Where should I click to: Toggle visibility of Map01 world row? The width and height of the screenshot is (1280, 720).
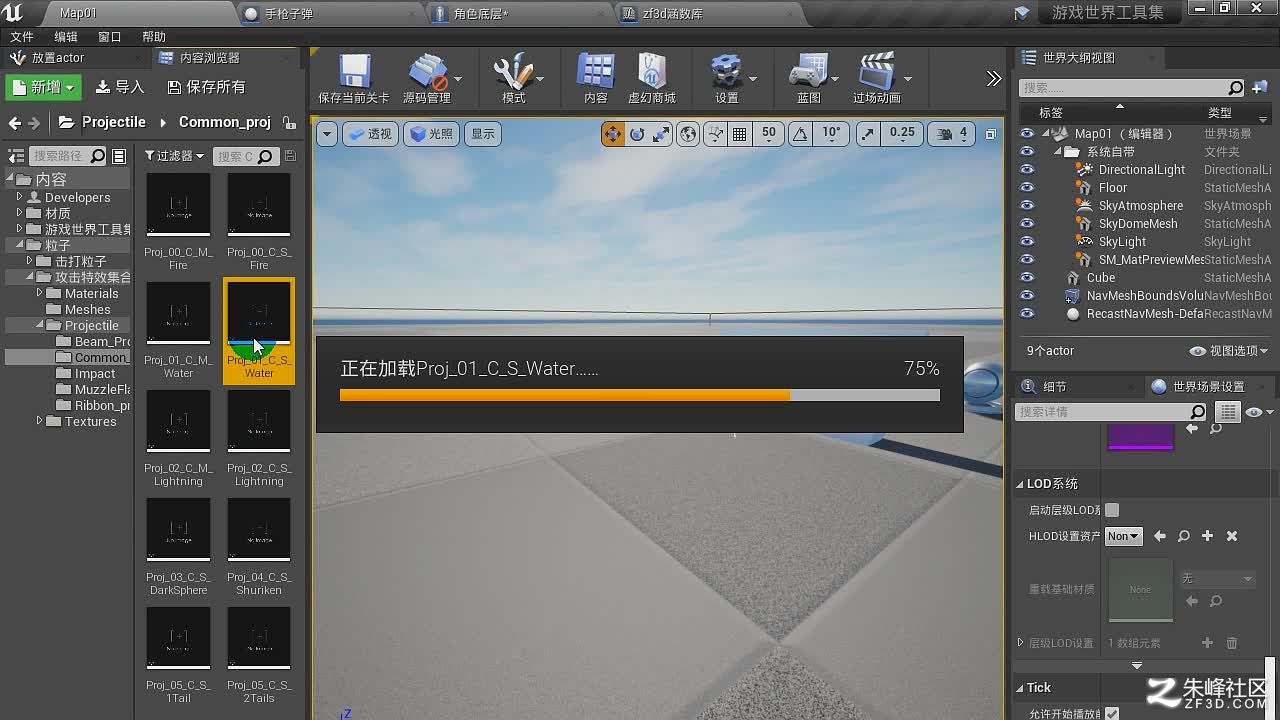pos(1027,134)
